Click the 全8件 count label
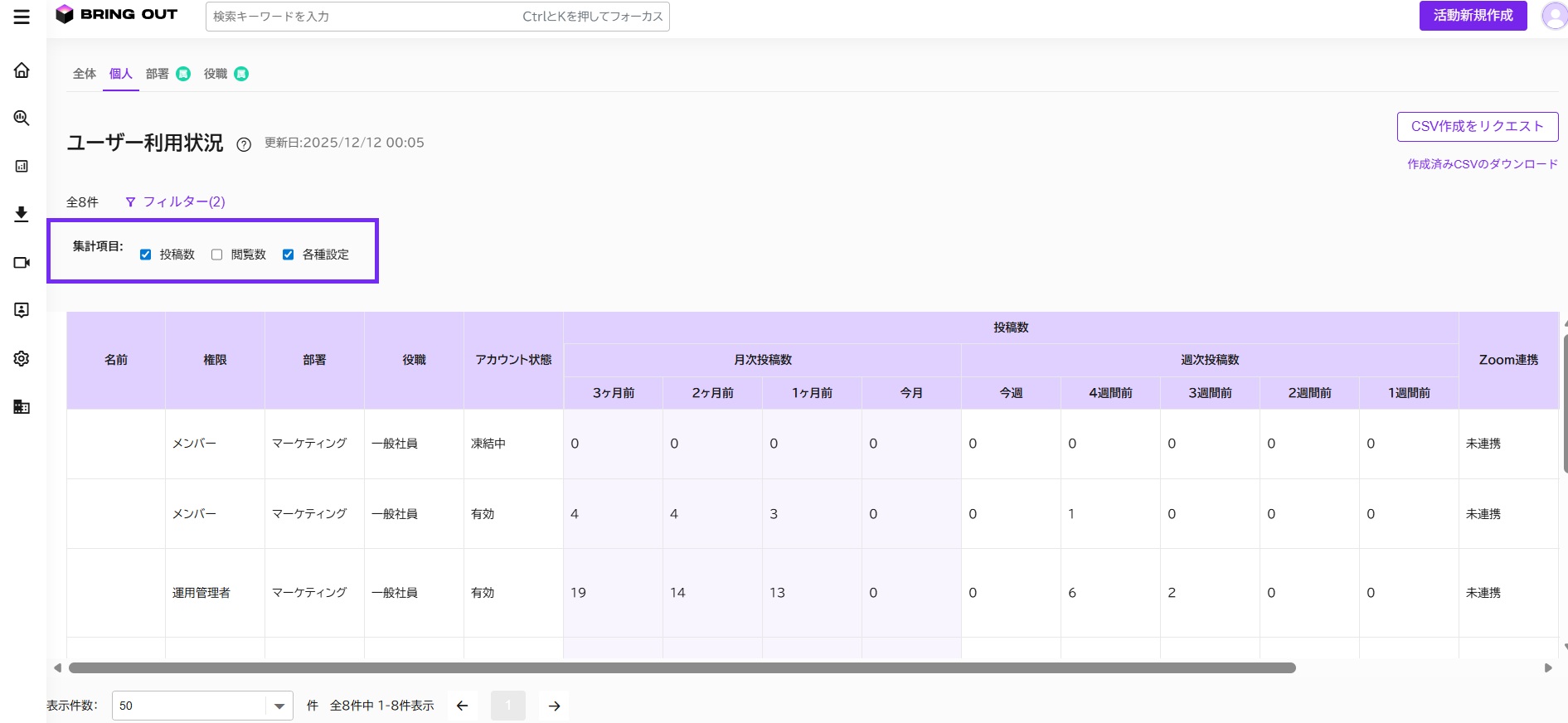This screenshot has height=723, width=1568. (82, 201)
